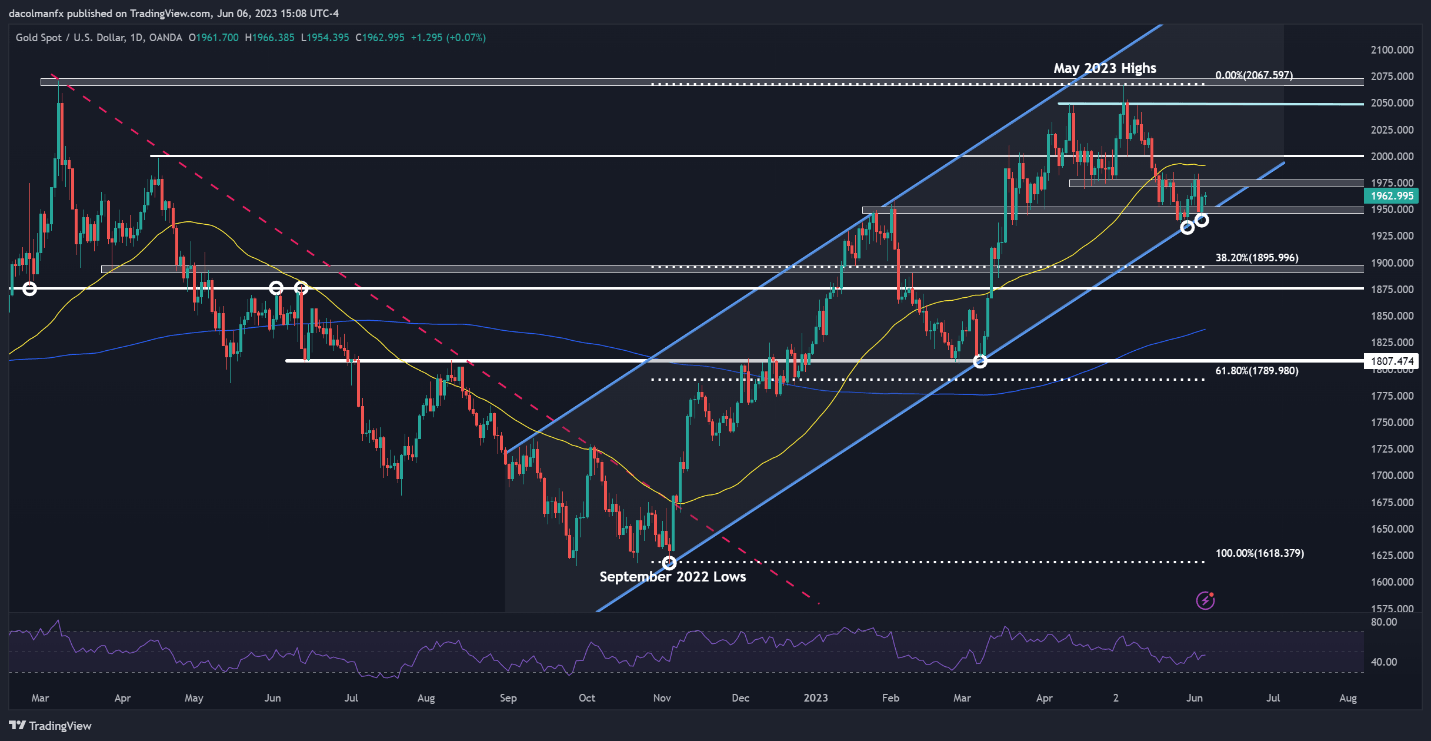
Task: Click the low value L1954.395
Action: [324, 37]
